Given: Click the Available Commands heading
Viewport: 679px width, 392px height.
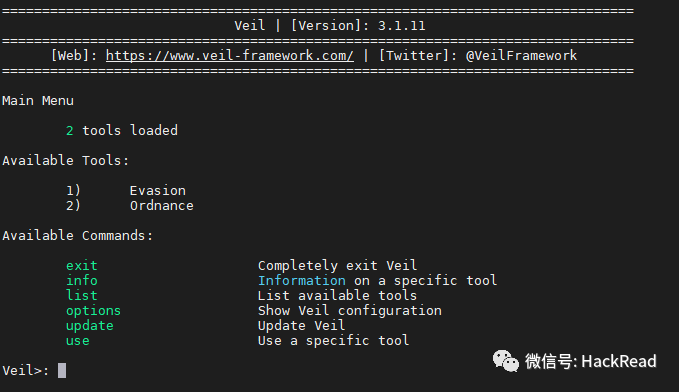Looking at the screenshot, I should (x=78, y=236).
